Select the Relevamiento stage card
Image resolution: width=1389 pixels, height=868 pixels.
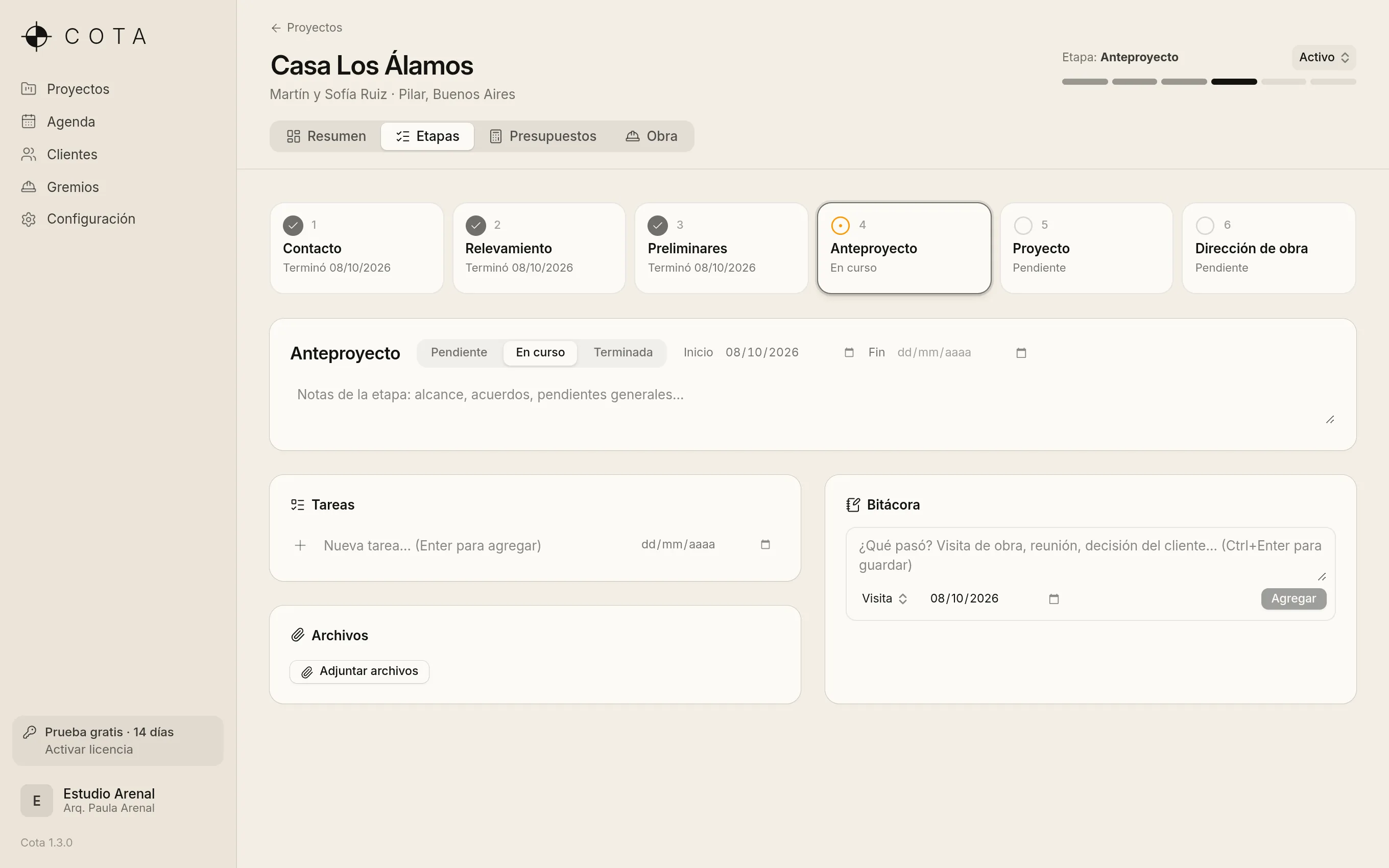(539, 248)
